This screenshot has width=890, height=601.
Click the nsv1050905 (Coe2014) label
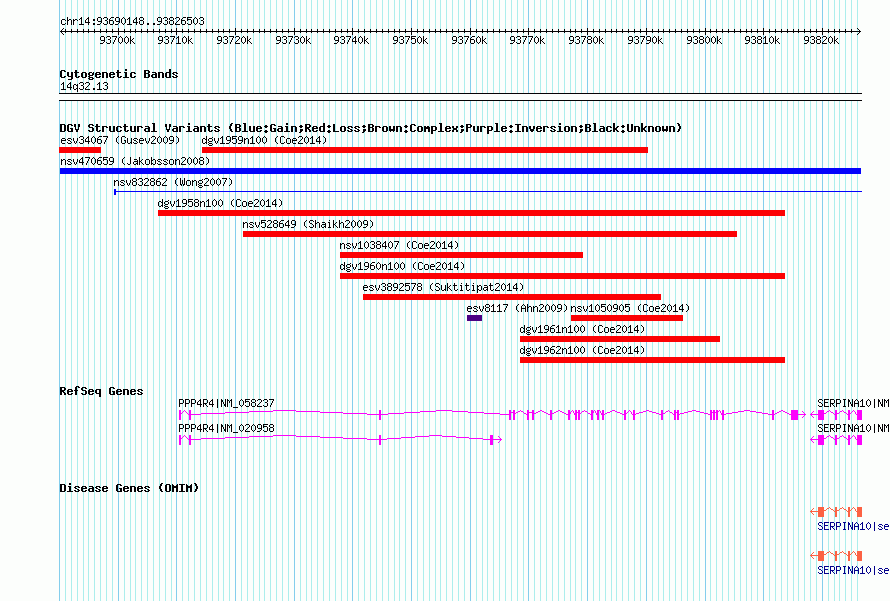[630, 308]
